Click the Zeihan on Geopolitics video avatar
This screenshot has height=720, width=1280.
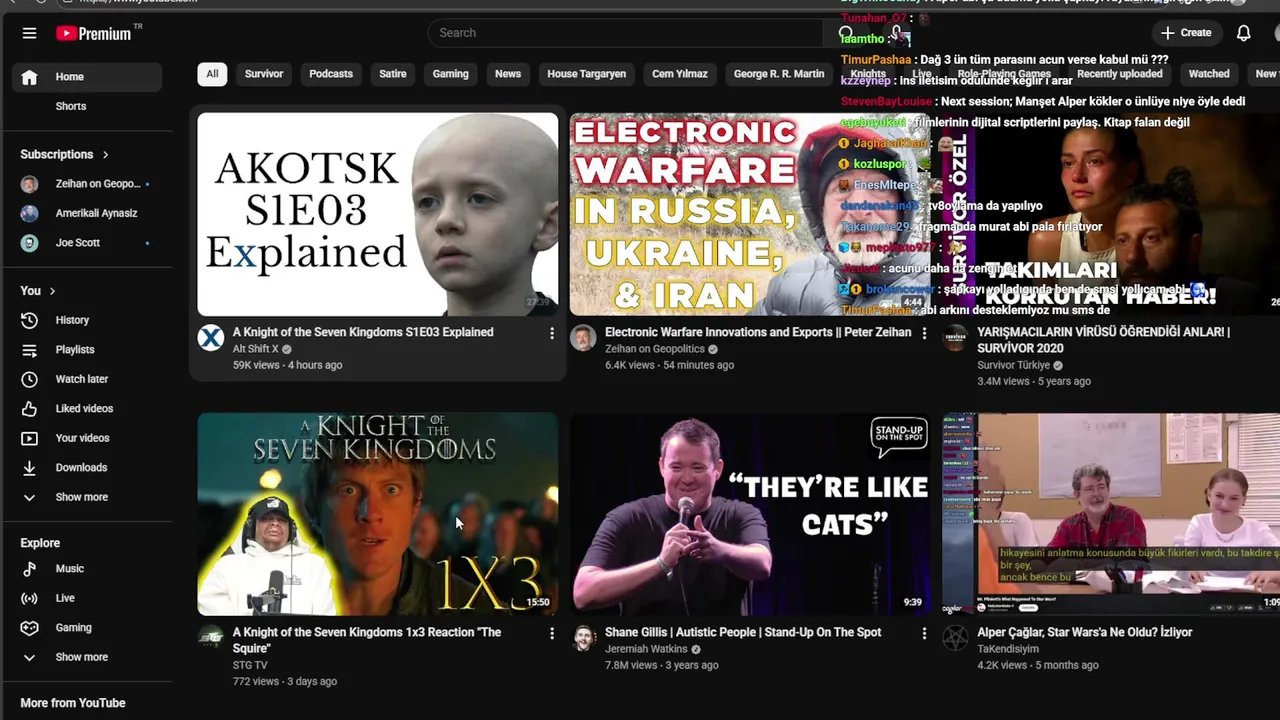point(583,338)
